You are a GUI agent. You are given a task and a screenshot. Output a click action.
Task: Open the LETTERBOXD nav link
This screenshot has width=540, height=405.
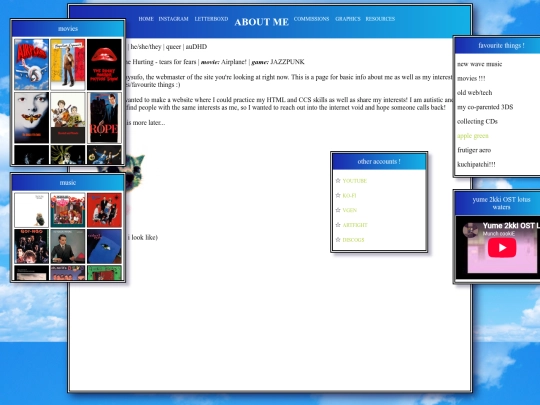coord(211,19)
